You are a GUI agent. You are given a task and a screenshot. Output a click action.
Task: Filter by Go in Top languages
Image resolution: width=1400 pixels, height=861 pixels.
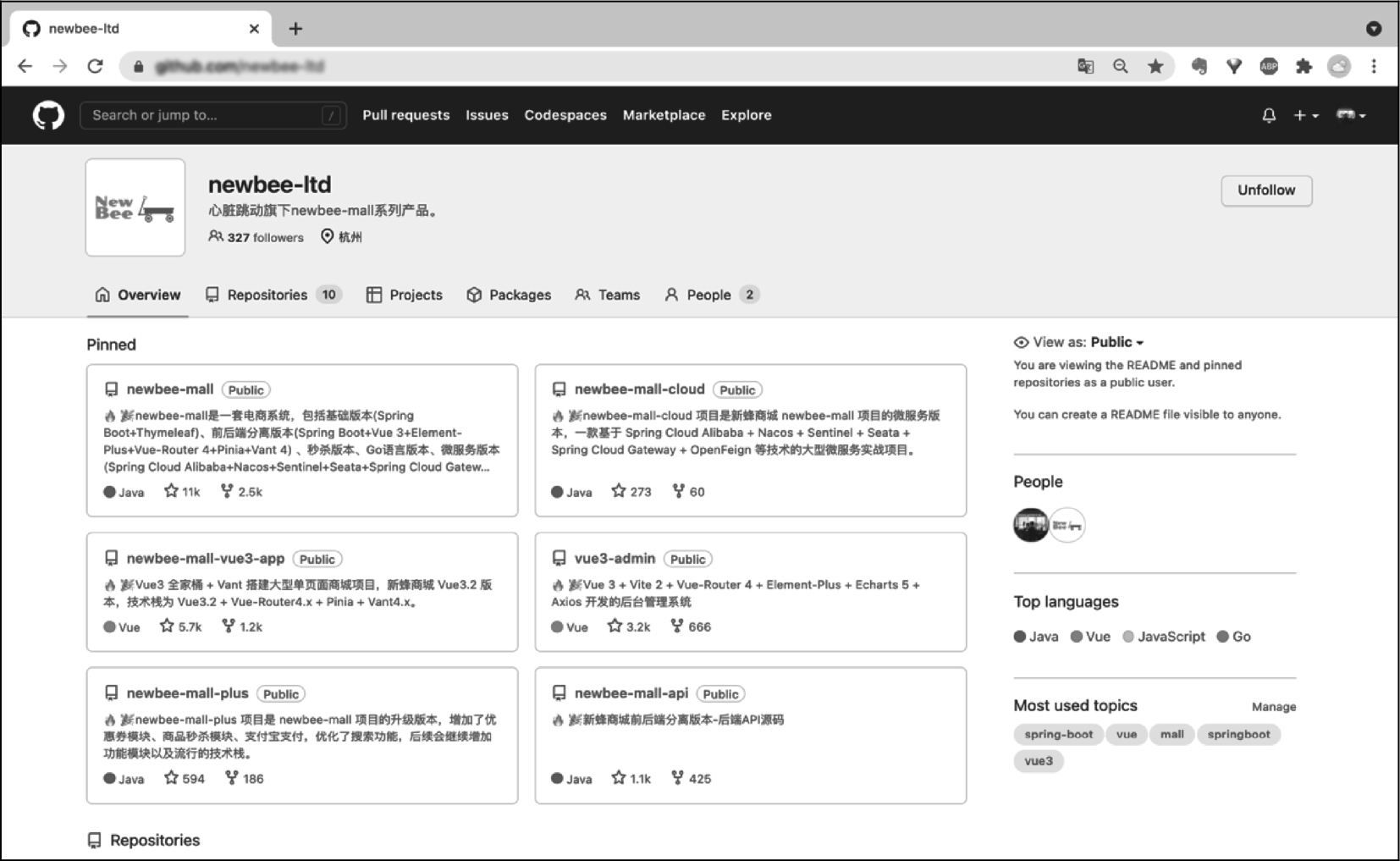click(x=1234, y=637)
